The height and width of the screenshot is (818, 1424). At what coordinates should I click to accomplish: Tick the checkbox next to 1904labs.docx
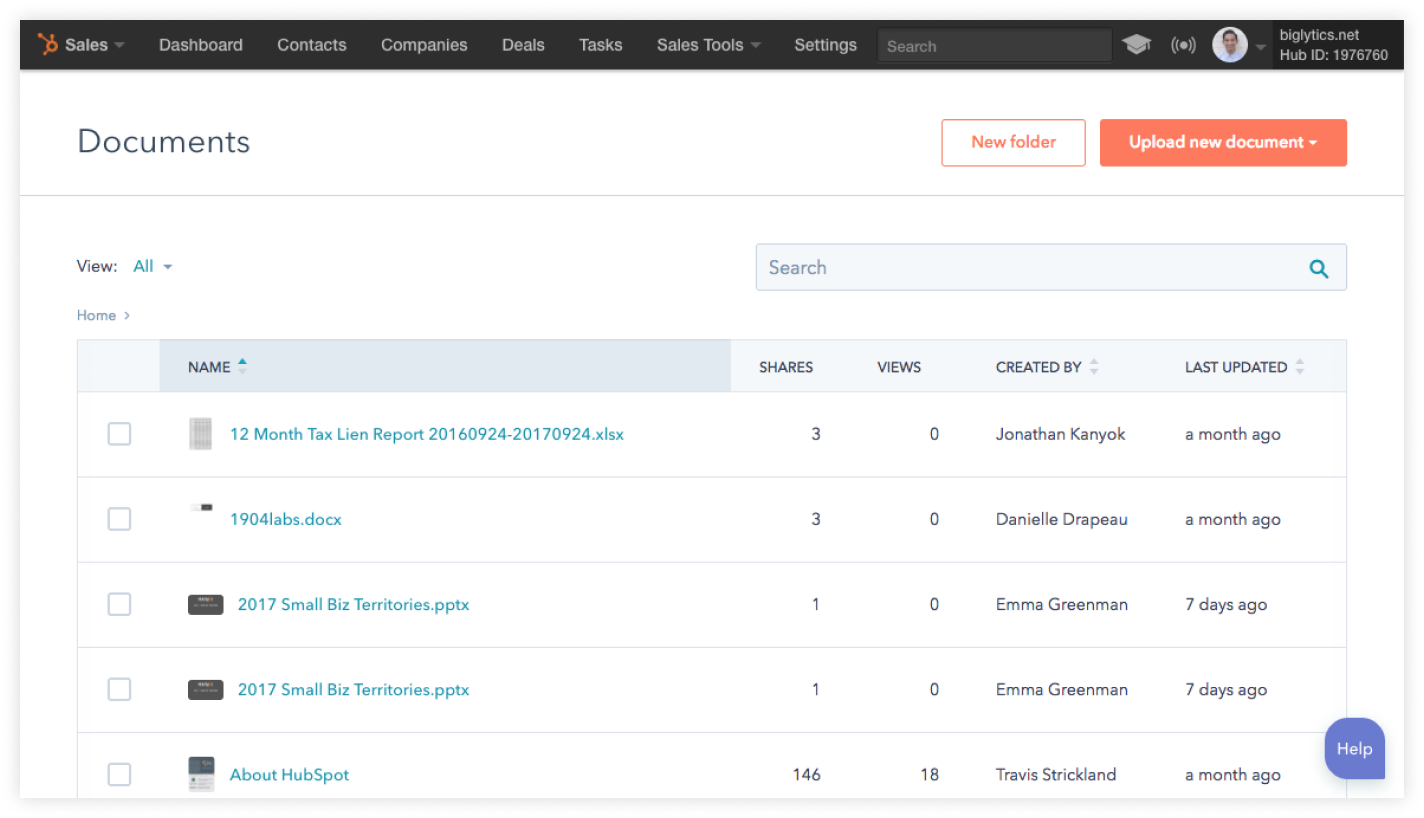pos(119,519)
